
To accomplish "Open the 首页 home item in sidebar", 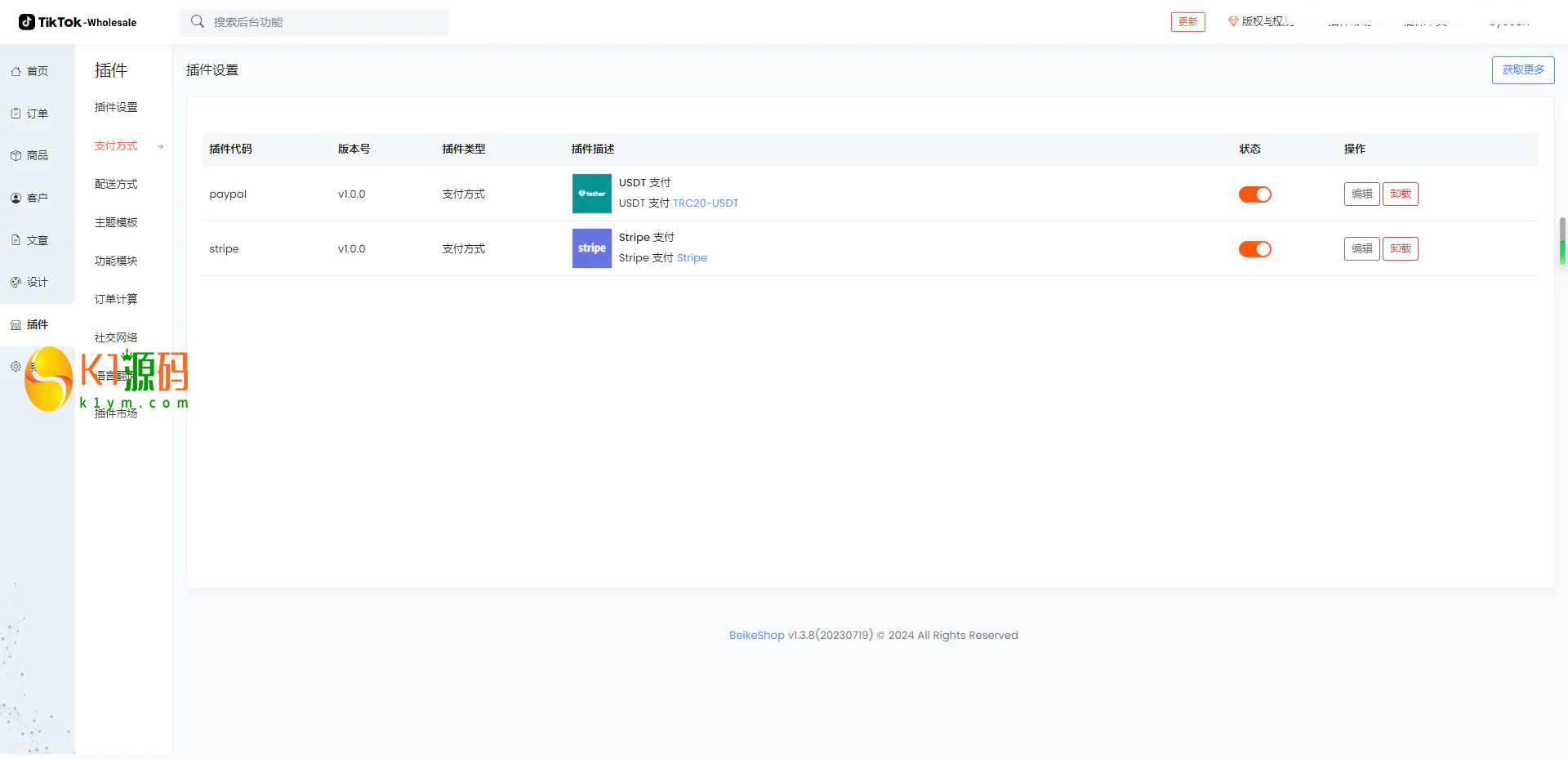I will (30, 71).
